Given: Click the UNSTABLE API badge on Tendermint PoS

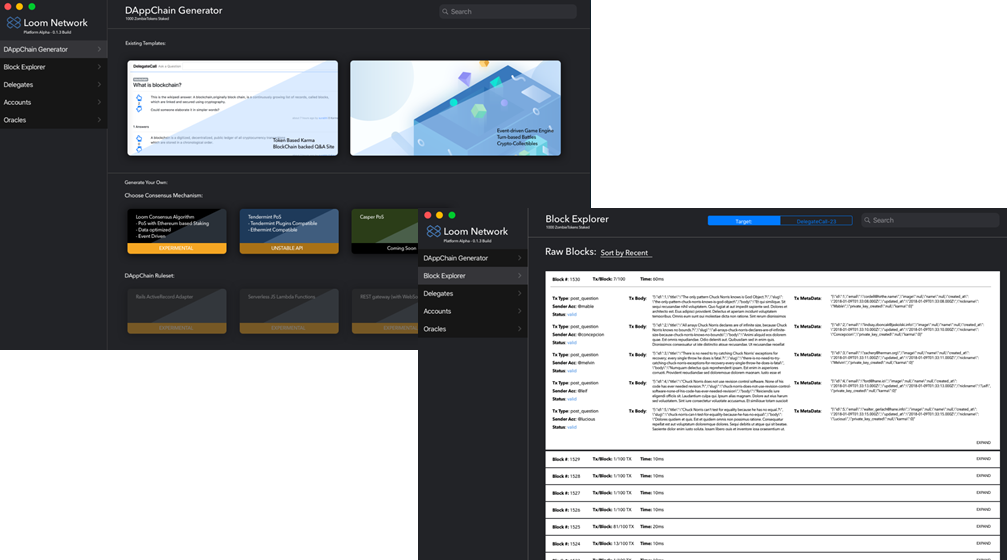Looking at the screenshot, I should [x=289, y=248].
